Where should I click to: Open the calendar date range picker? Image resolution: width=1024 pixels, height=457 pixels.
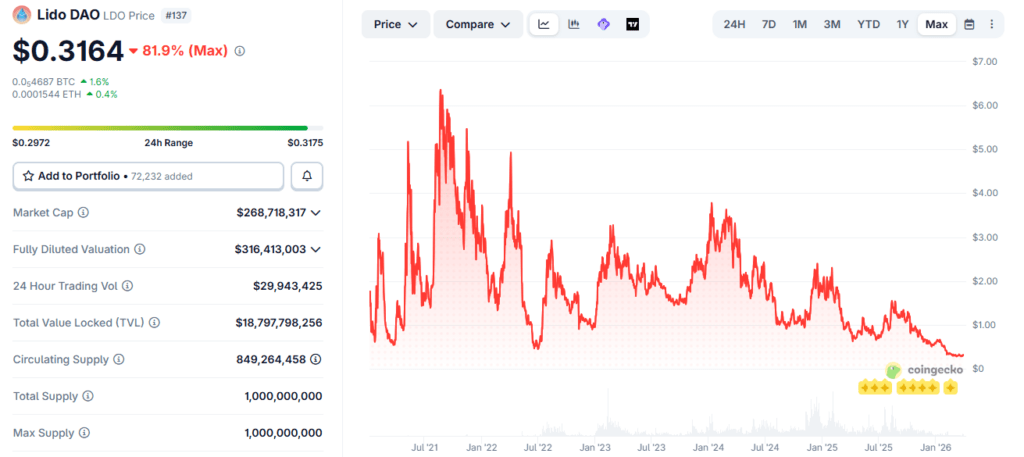pos(969,24)
